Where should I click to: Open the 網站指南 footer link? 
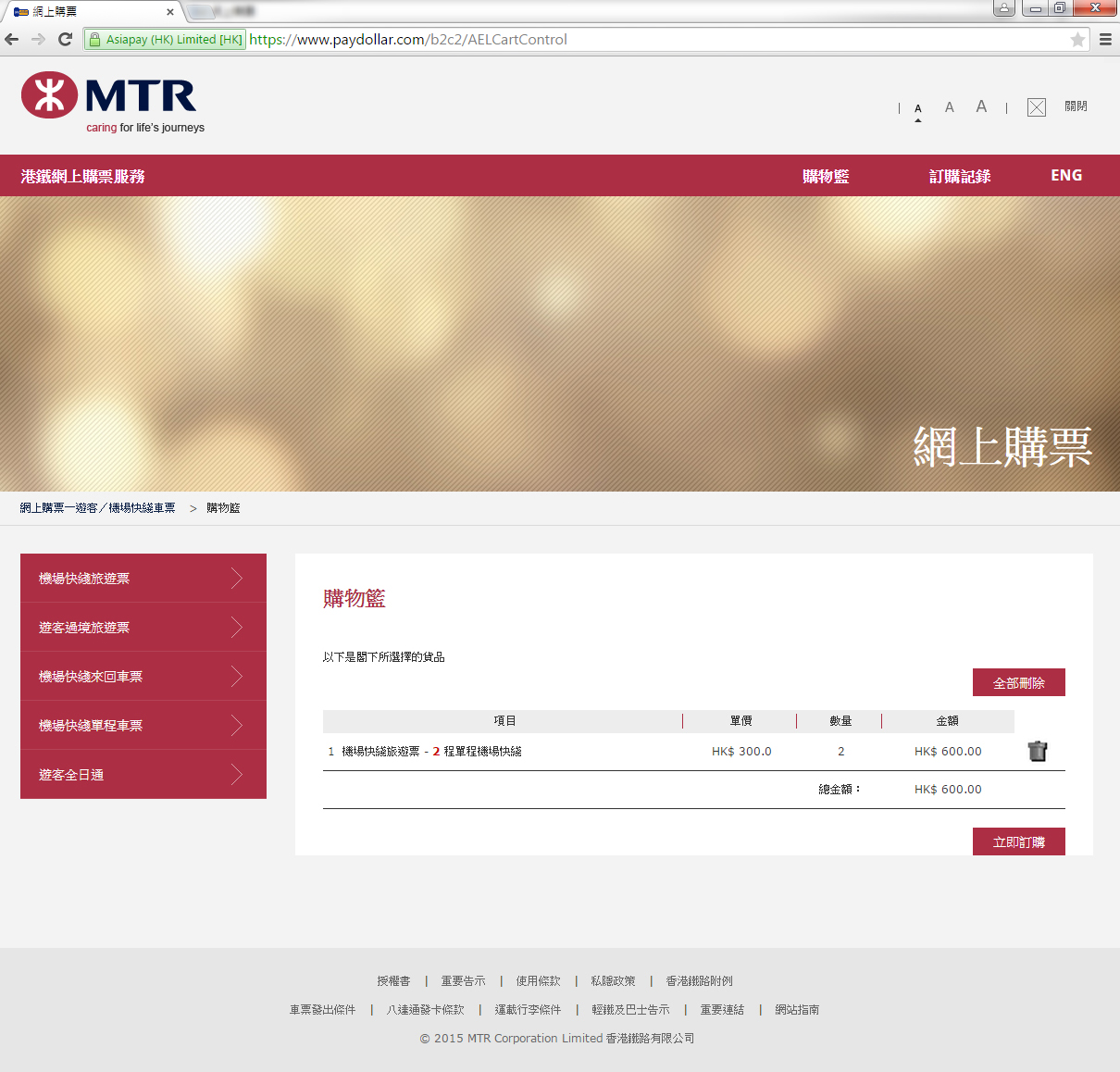point(797,1009)
